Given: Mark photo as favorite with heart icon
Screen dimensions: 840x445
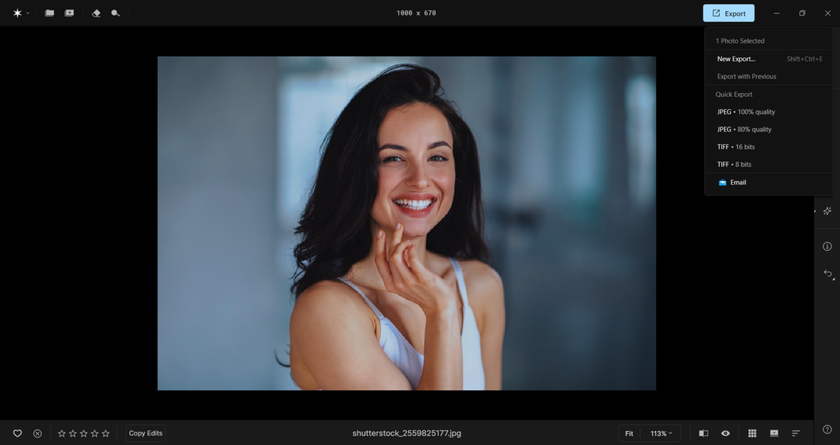Looking at the screenshot, I should [17, 433].
